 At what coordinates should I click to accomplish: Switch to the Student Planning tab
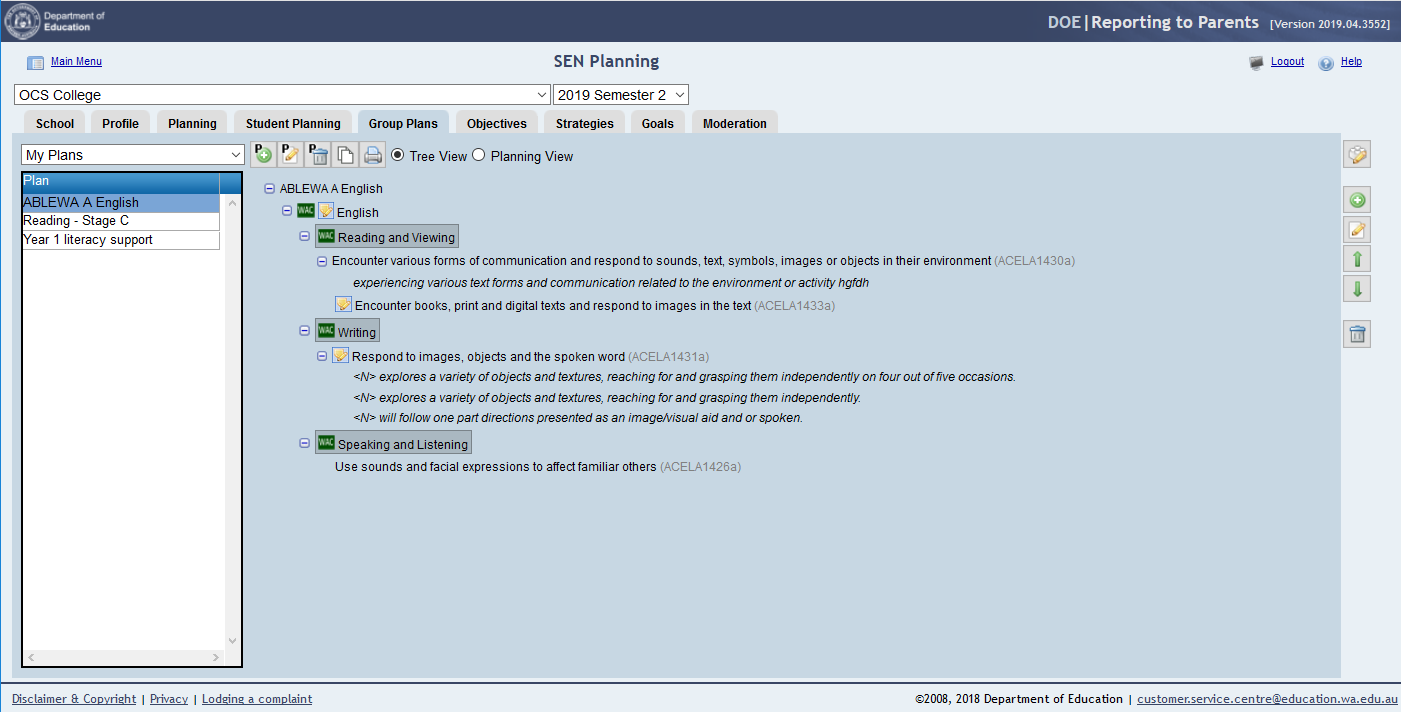click(x=293, y=123)
